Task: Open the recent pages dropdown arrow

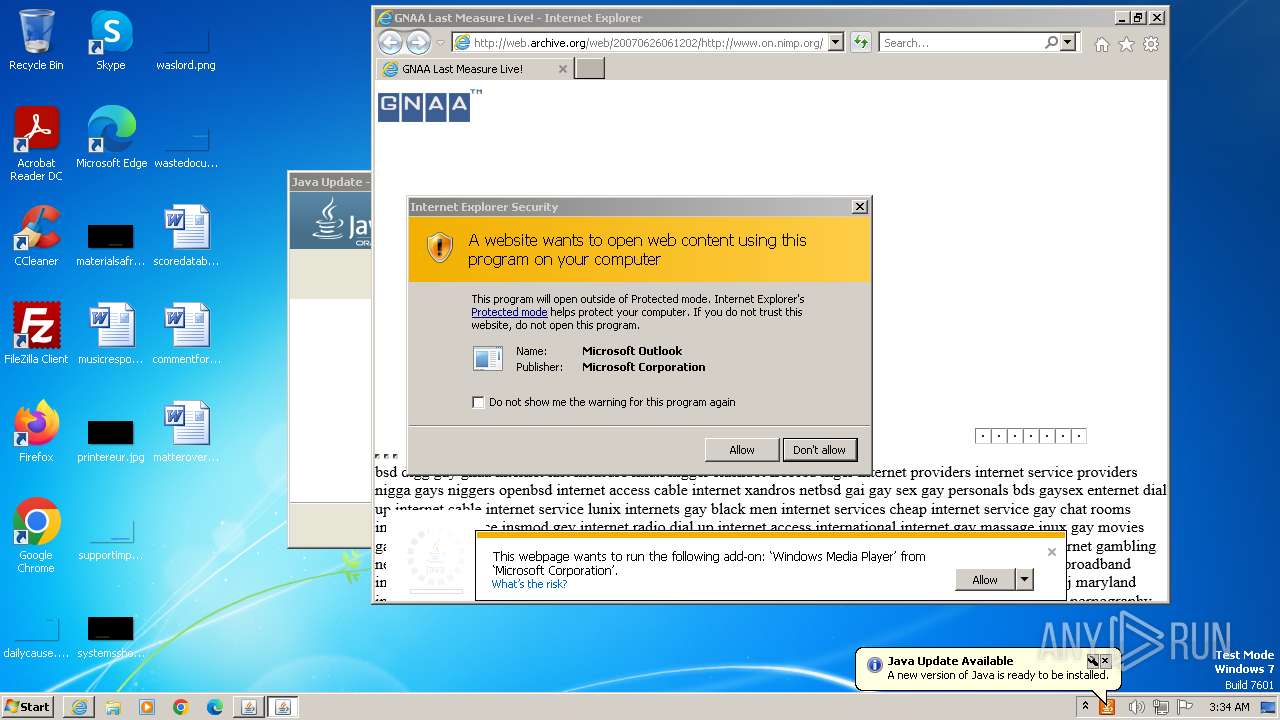Action: (440, 43)
